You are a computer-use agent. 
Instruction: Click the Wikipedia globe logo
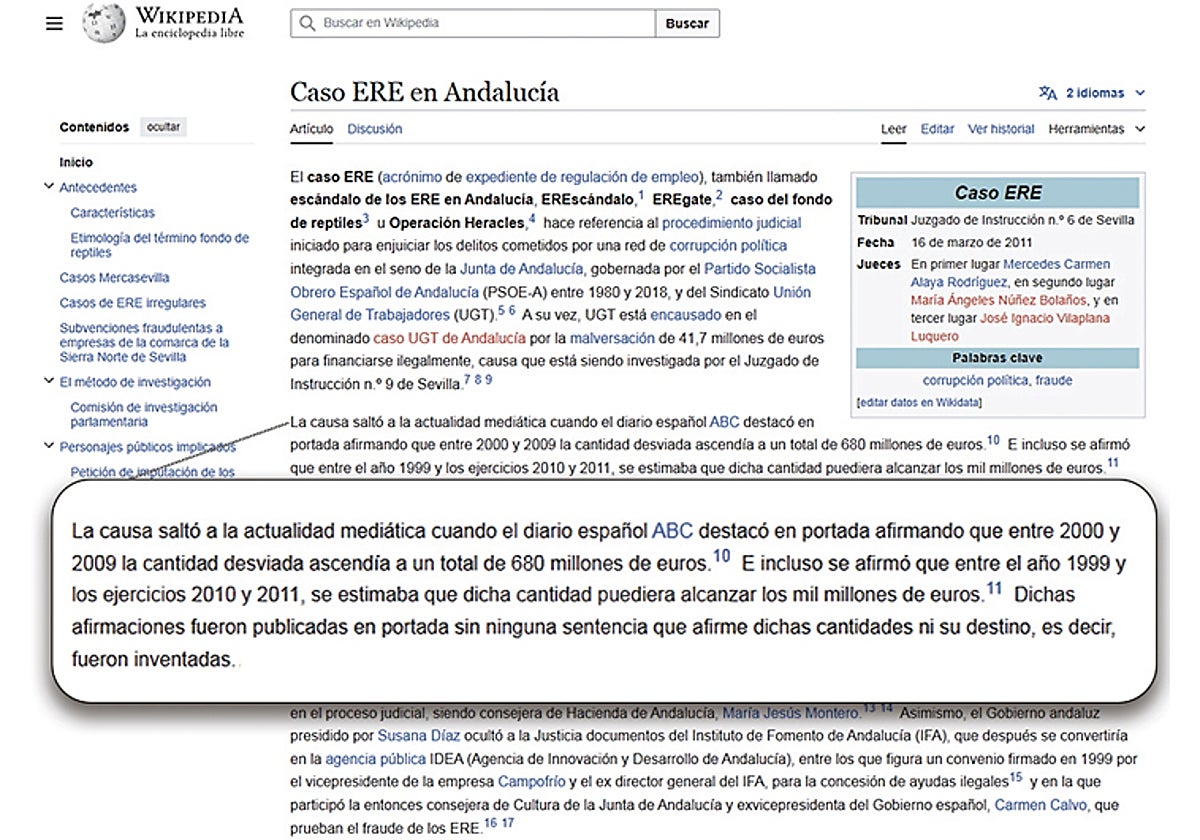(x=103, y=22)
